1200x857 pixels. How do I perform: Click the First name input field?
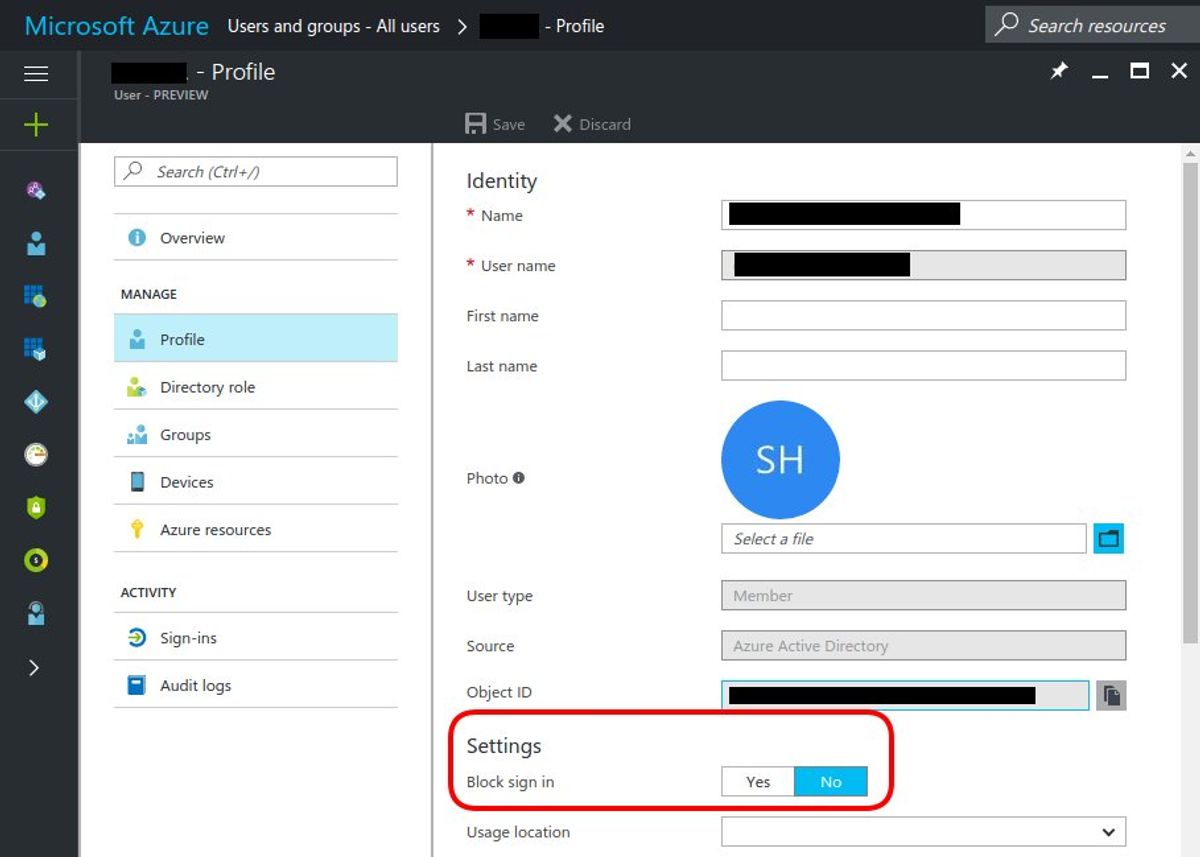point(923,316)
